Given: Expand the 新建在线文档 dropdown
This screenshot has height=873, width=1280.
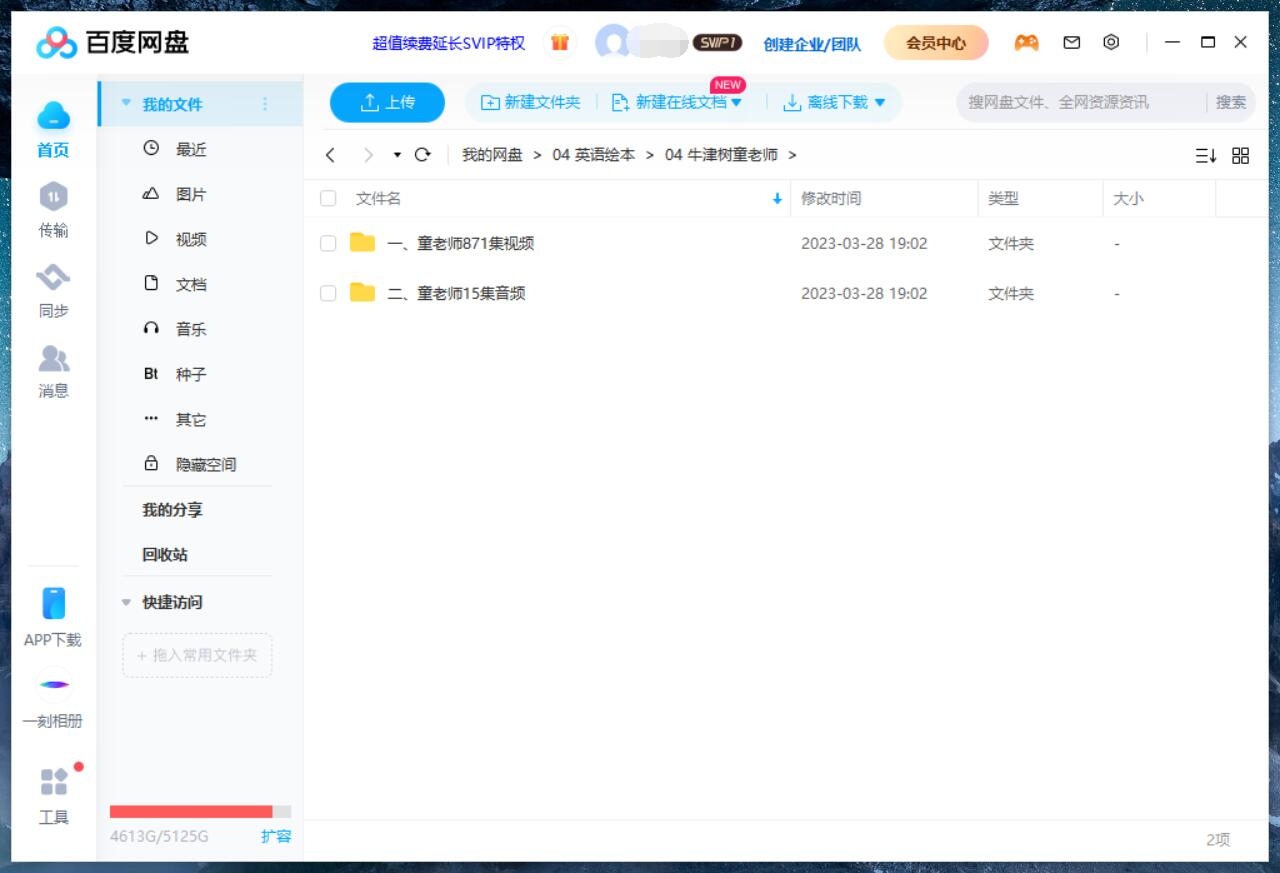Looking at the screenshot, I should click(737, 102).
